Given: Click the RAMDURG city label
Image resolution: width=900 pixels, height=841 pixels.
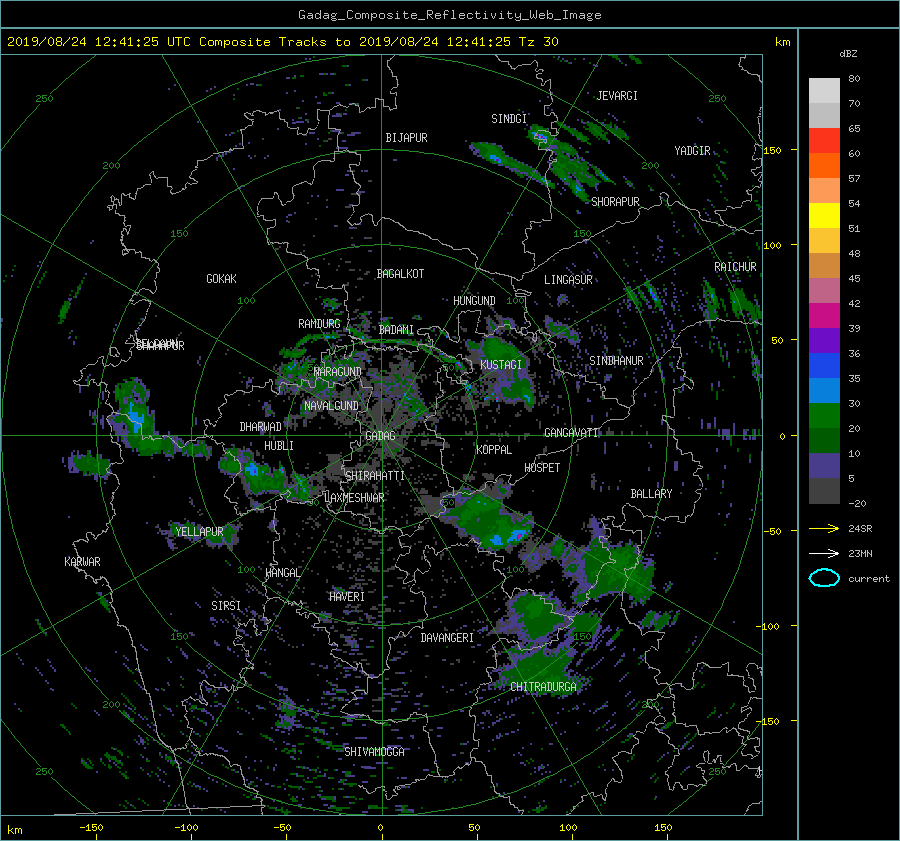Looking at the screenshot, I should (319, 324).
